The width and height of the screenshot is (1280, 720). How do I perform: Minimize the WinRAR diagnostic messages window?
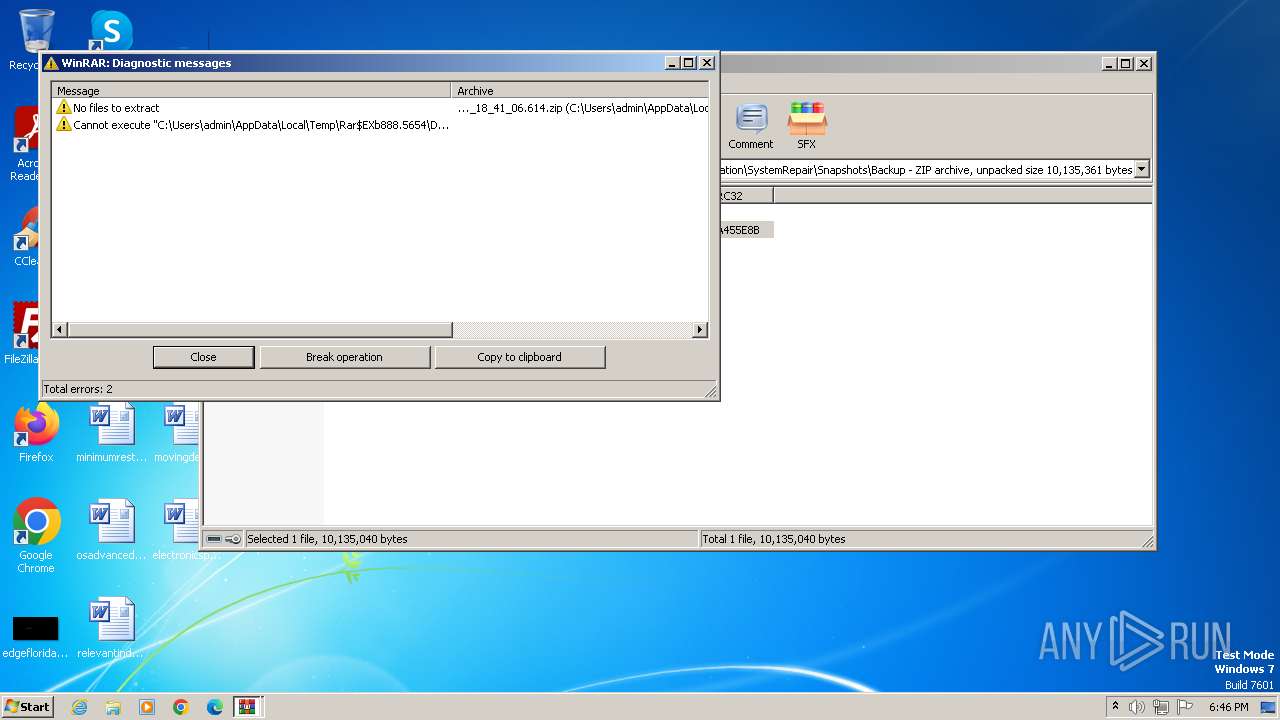pyautogui.click(x=672, y=63)
